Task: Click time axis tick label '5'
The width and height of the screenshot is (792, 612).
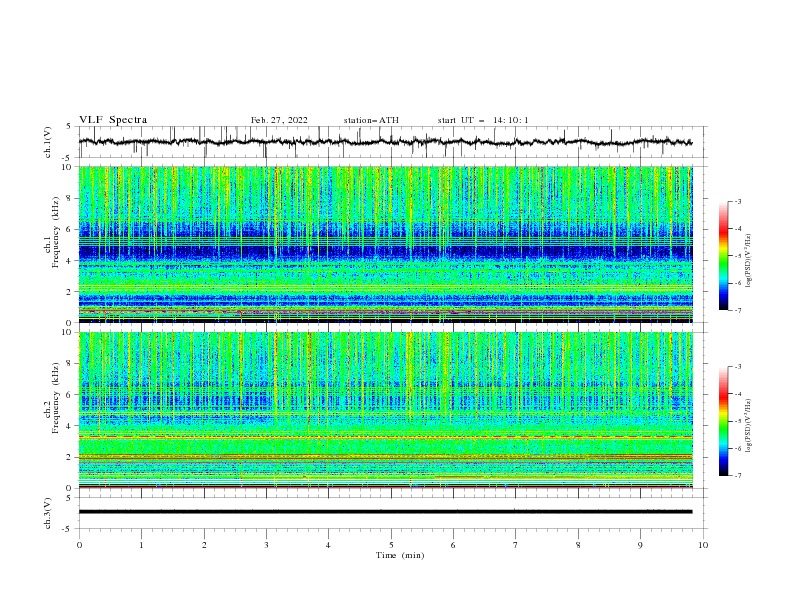Action: [x=391, y=545]
